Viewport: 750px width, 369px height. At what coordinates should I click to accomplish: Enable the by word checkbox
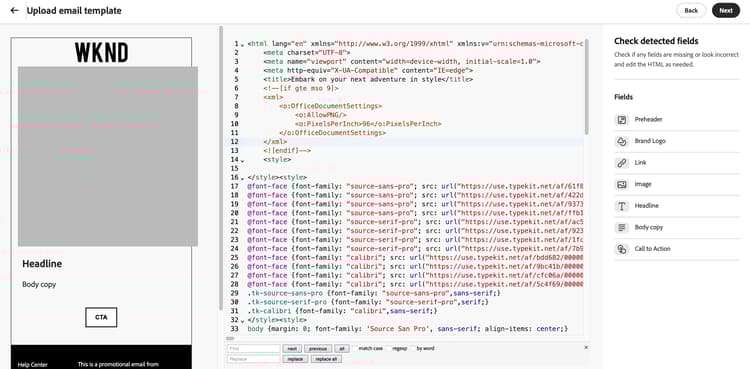pos(413,348)
